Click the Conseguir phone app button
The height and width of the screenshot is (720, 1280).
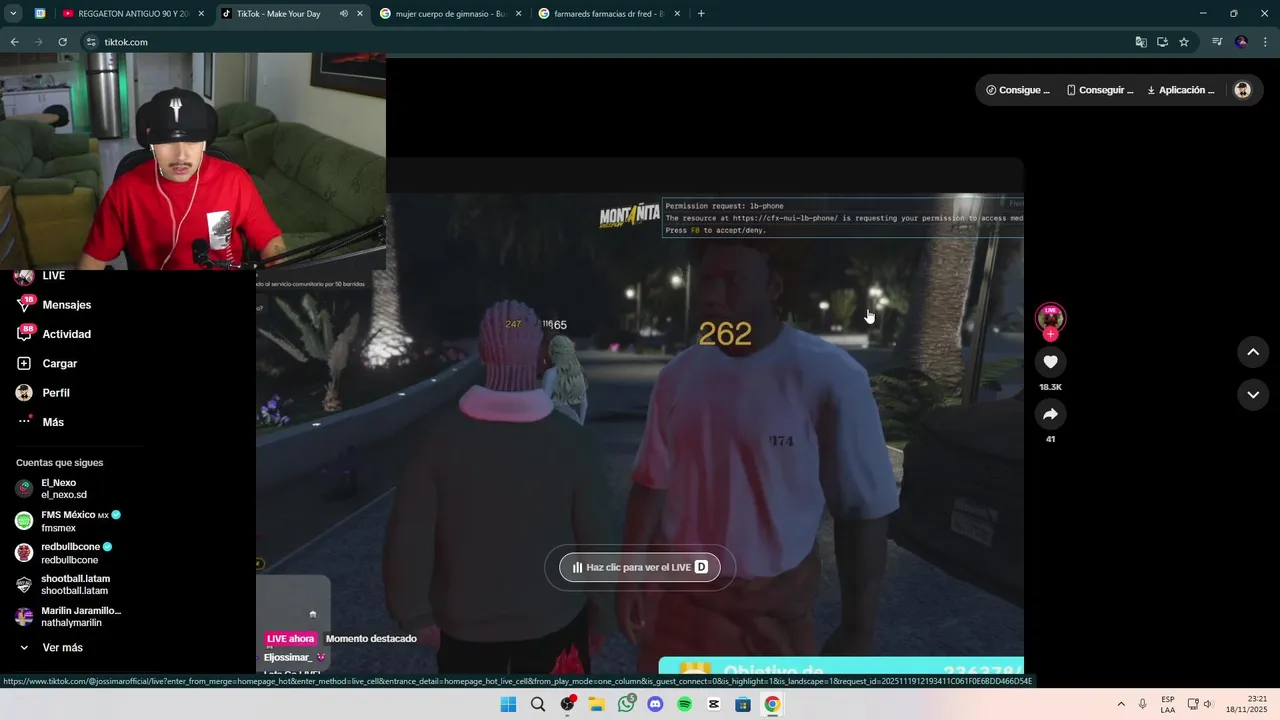click(x=1099, y=90)
